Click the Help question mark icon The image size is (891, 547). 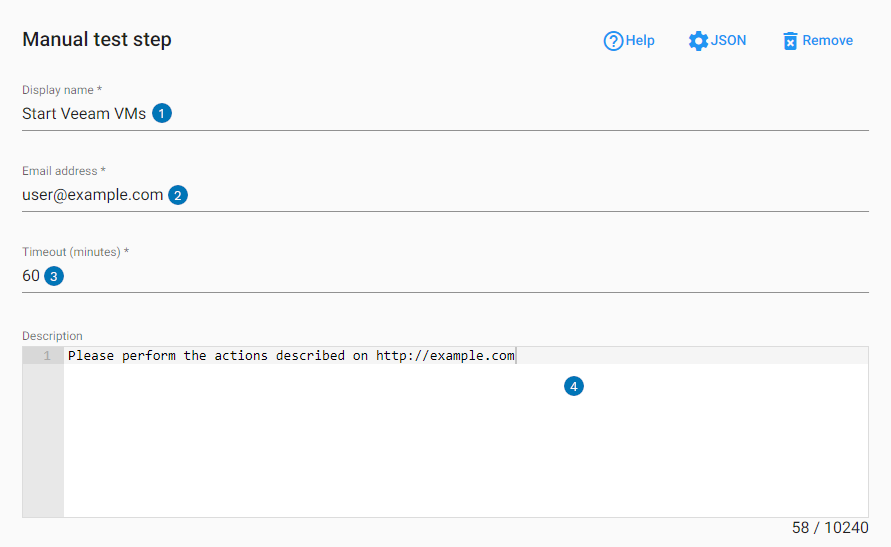click(x=613, y=41)
